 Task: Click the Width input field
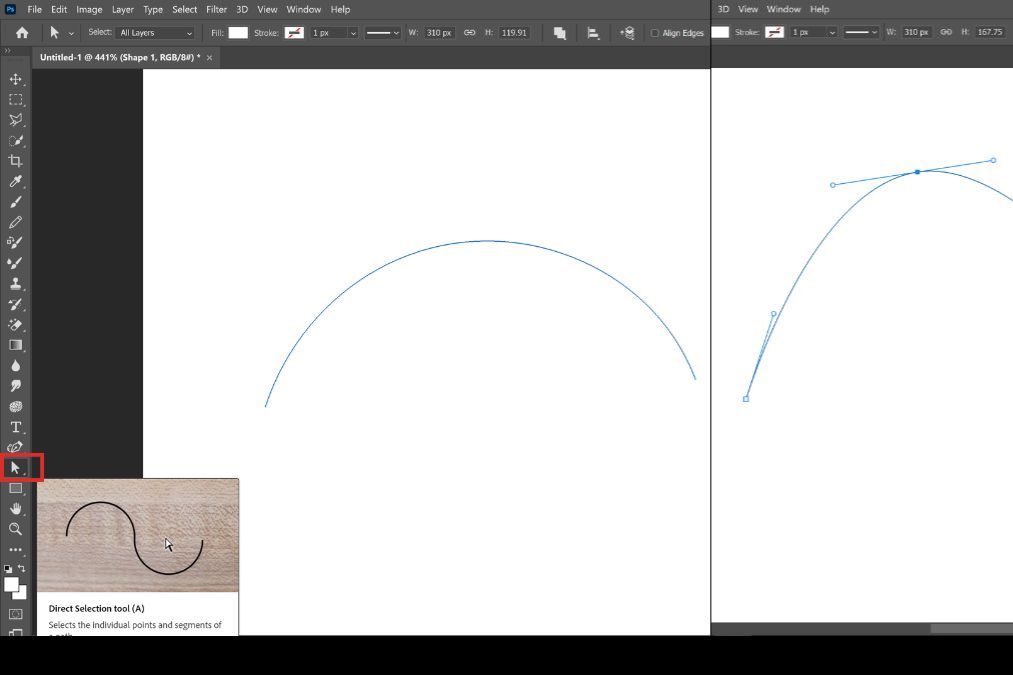(x=439, y=33)
